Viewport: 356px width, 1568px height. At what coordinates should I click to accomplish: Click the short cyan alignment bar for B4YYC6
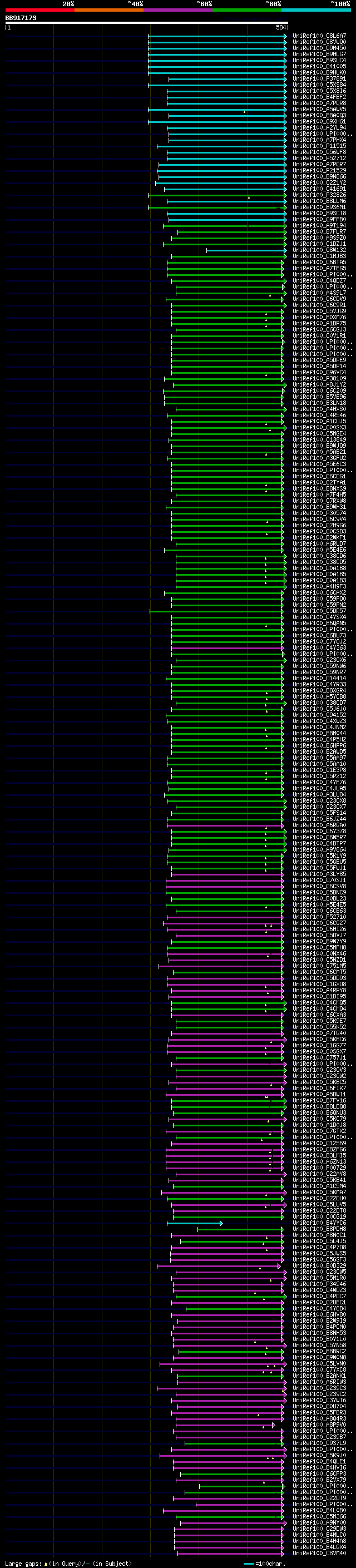pos(195,1223)
